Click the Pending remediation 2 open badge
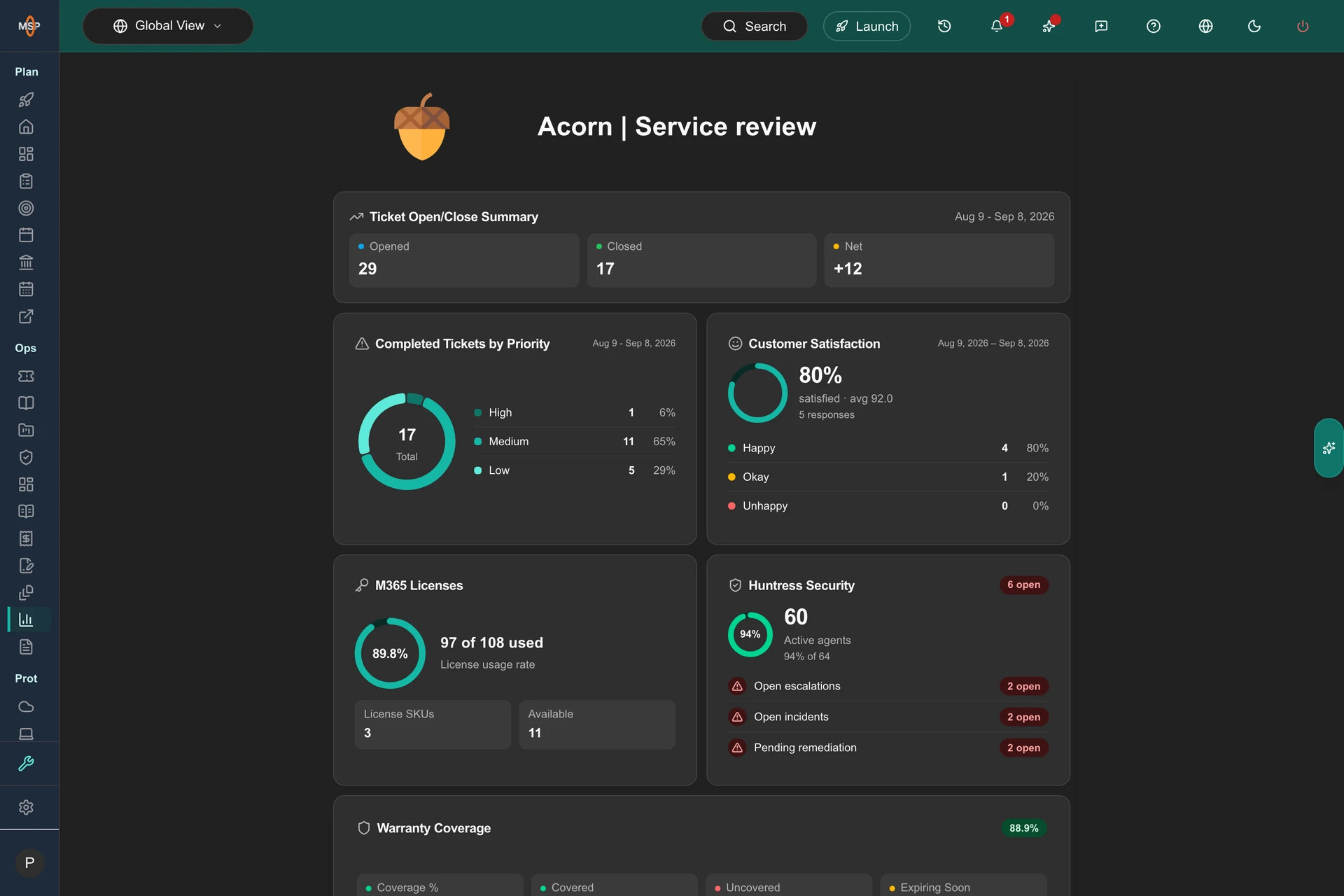This screenshot has height=896, width=1344. [x=1023, y=748]
